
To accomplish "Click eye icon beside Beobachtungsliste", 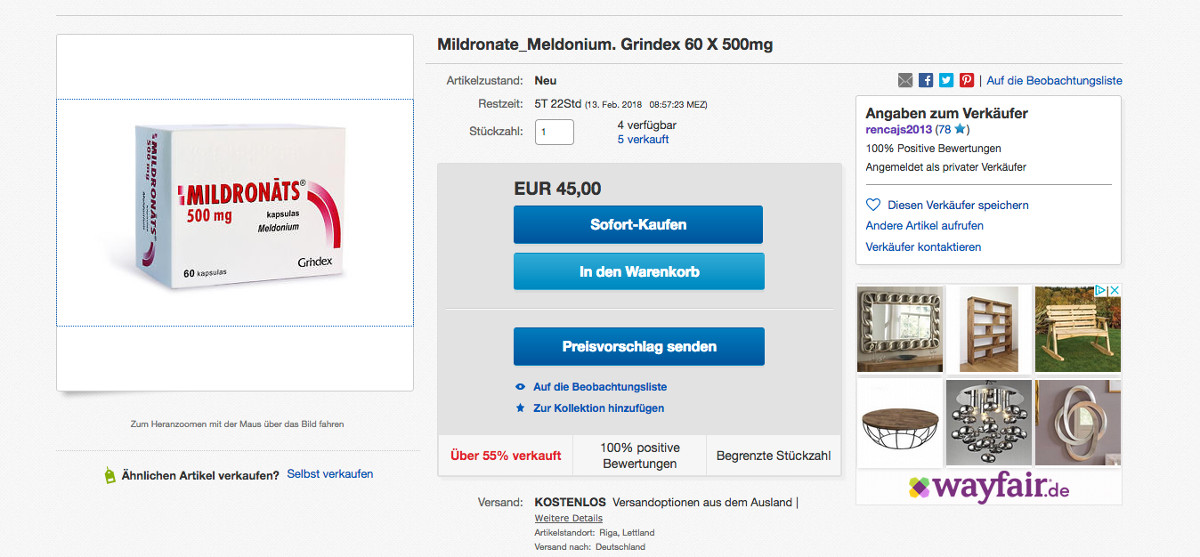I will pos(520,387).
